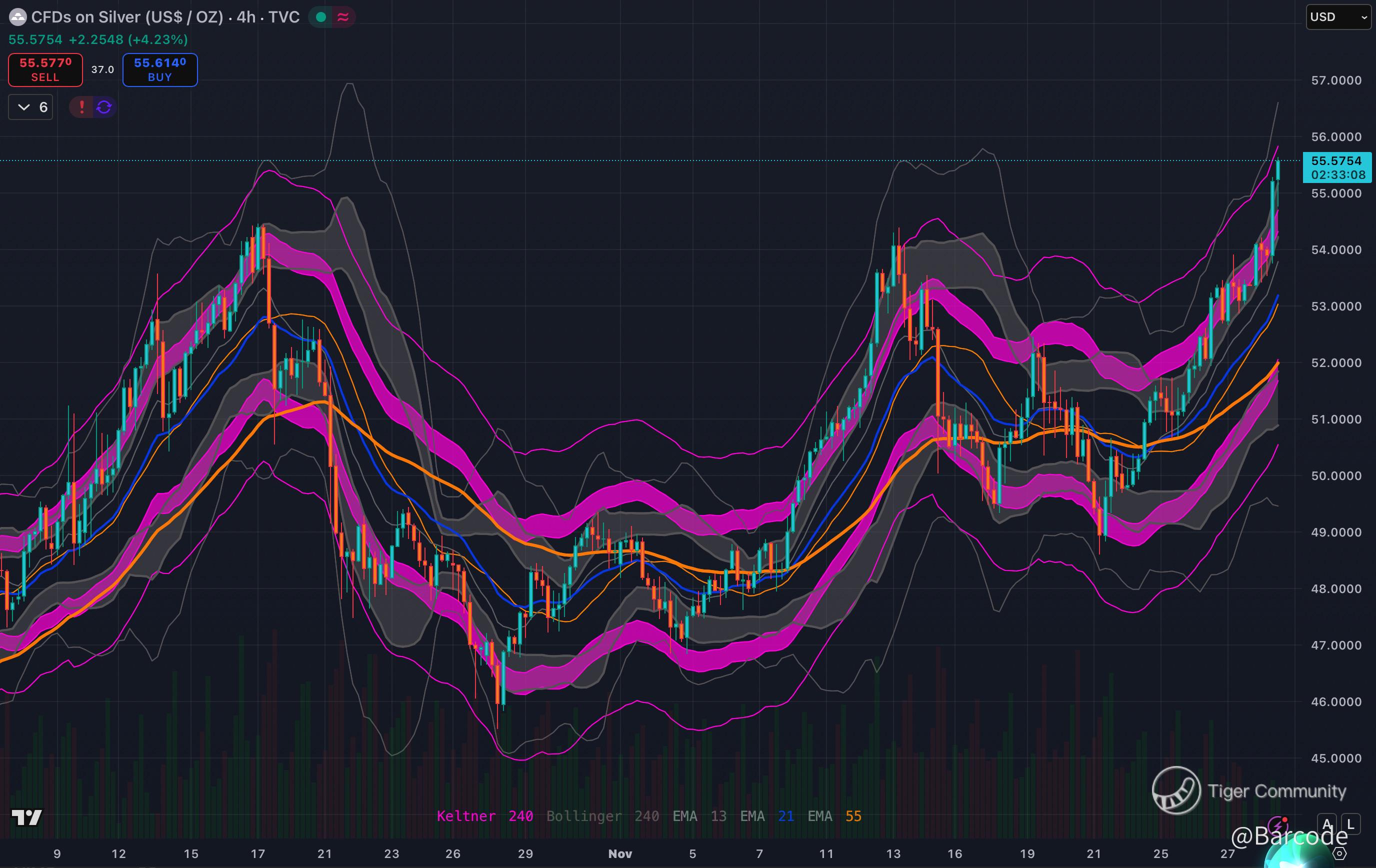Click the 4h timeframe label in title

click(246, 17)
